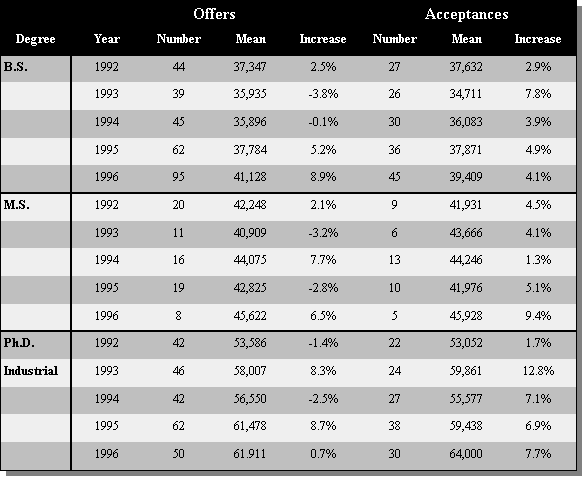Screen dimensions: 583x477
Task: Click B.S. 1996 offers mean 41,128
Action: [x=250, y=177]
